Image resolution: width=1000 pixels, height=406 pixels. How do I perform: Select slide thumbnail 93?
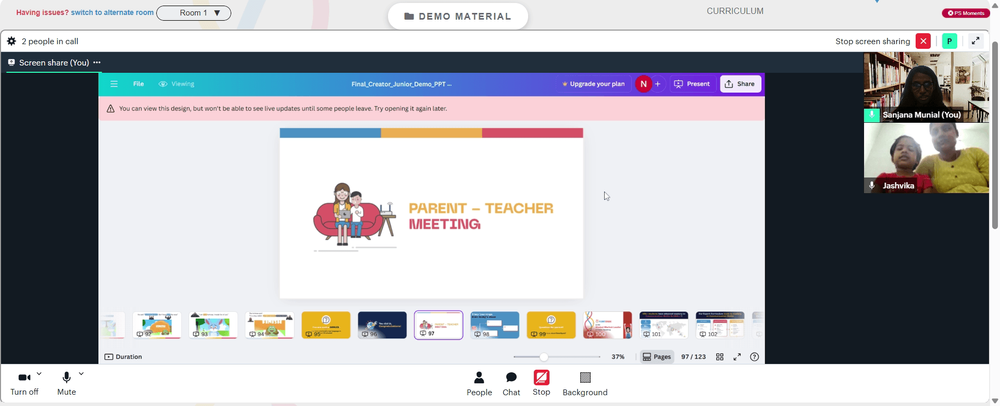pos(213,325)
